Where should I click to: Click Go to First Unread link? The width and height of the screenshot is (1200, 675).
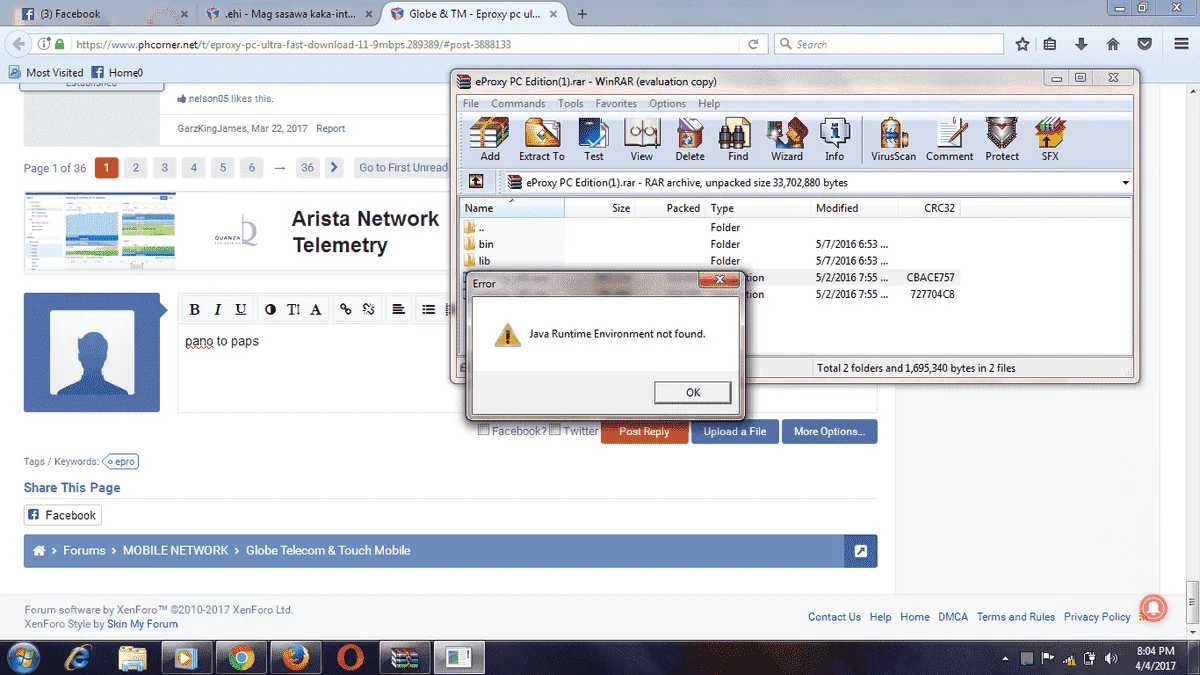click(404, 168)
